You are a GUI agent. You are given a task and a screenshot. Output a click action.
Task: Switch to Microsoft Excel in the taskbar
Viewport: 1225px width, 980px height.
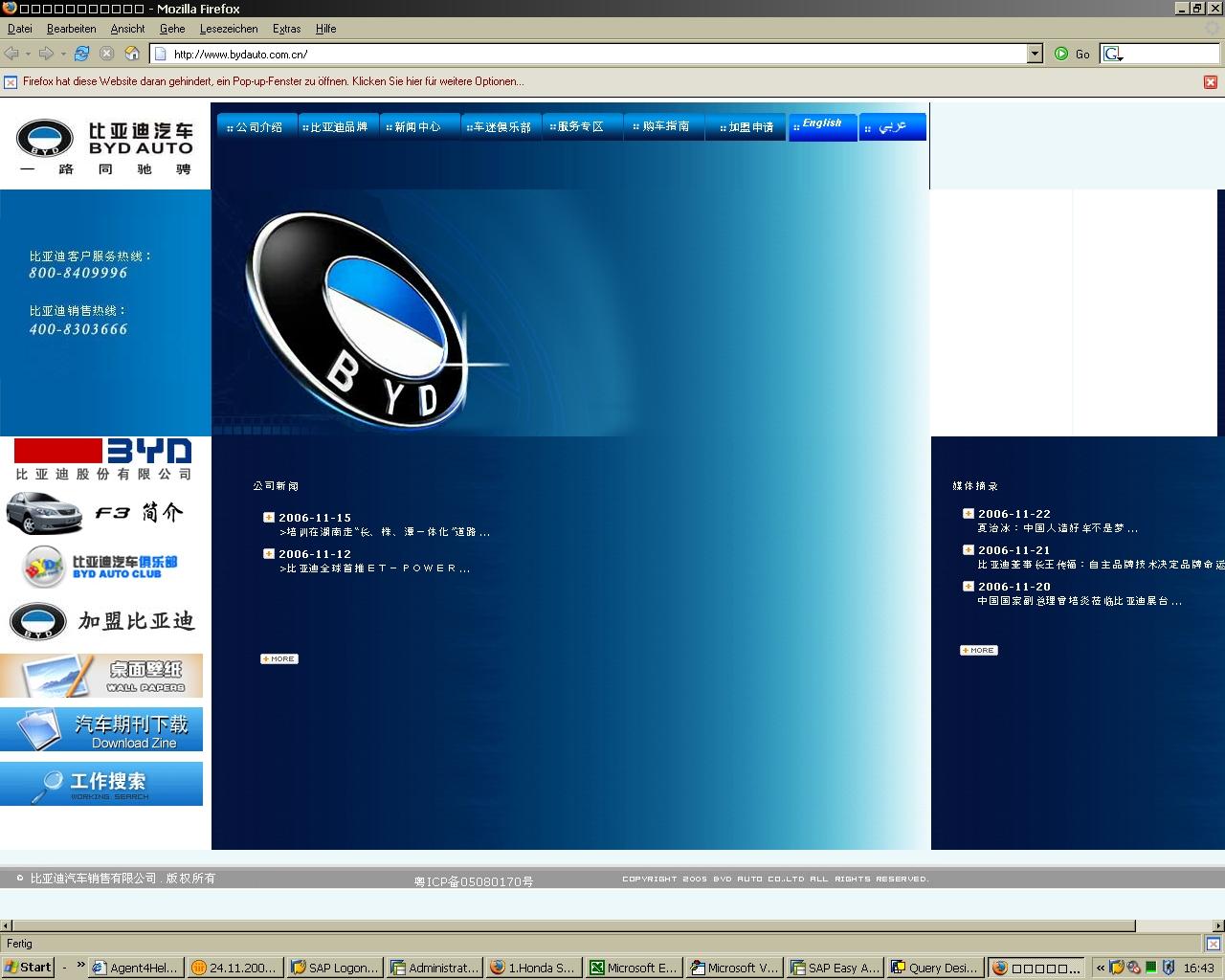633,968
